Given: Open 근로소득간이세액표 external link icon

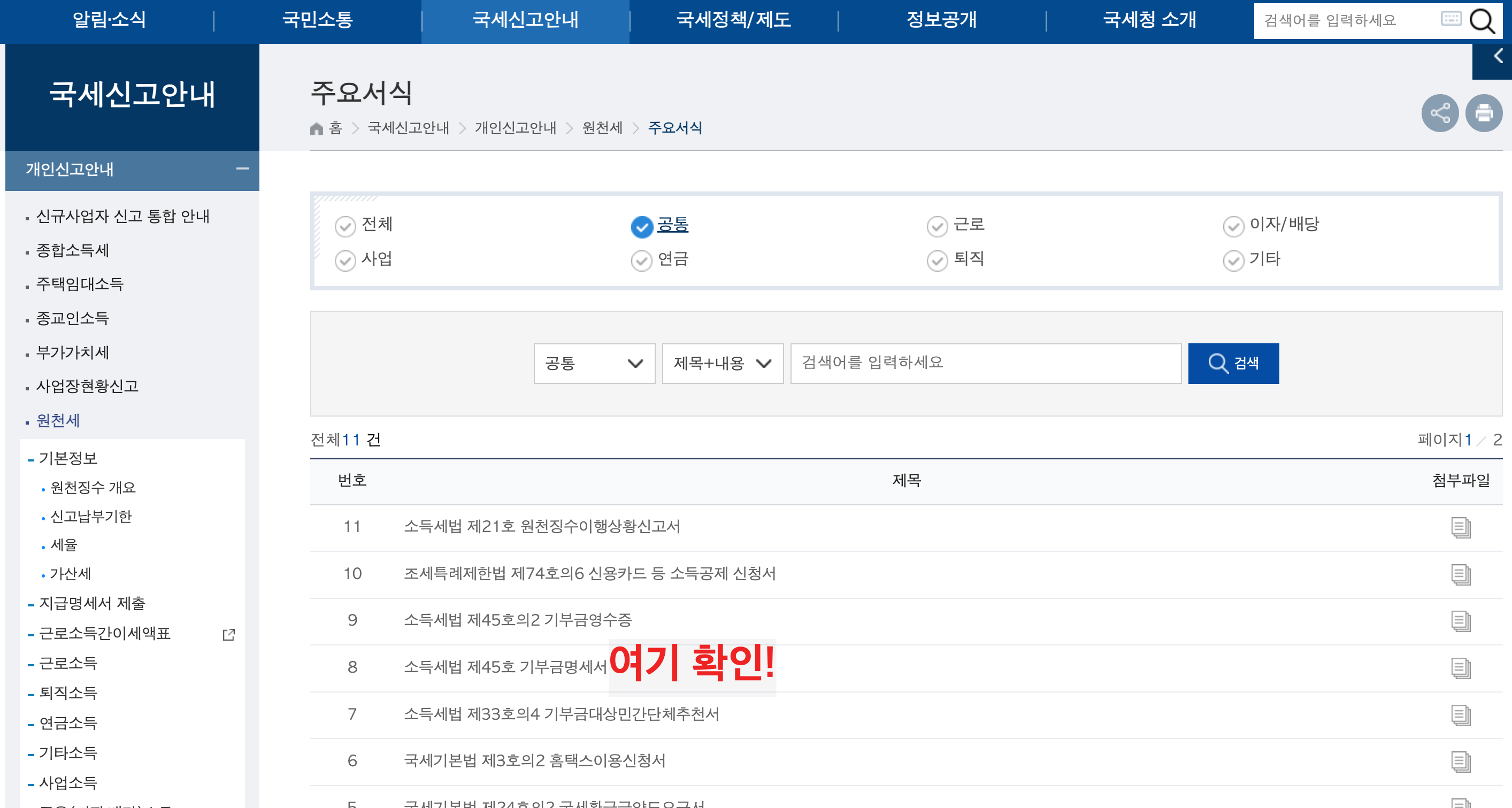Looking at the screenshot, I should (x=229, y=634).
